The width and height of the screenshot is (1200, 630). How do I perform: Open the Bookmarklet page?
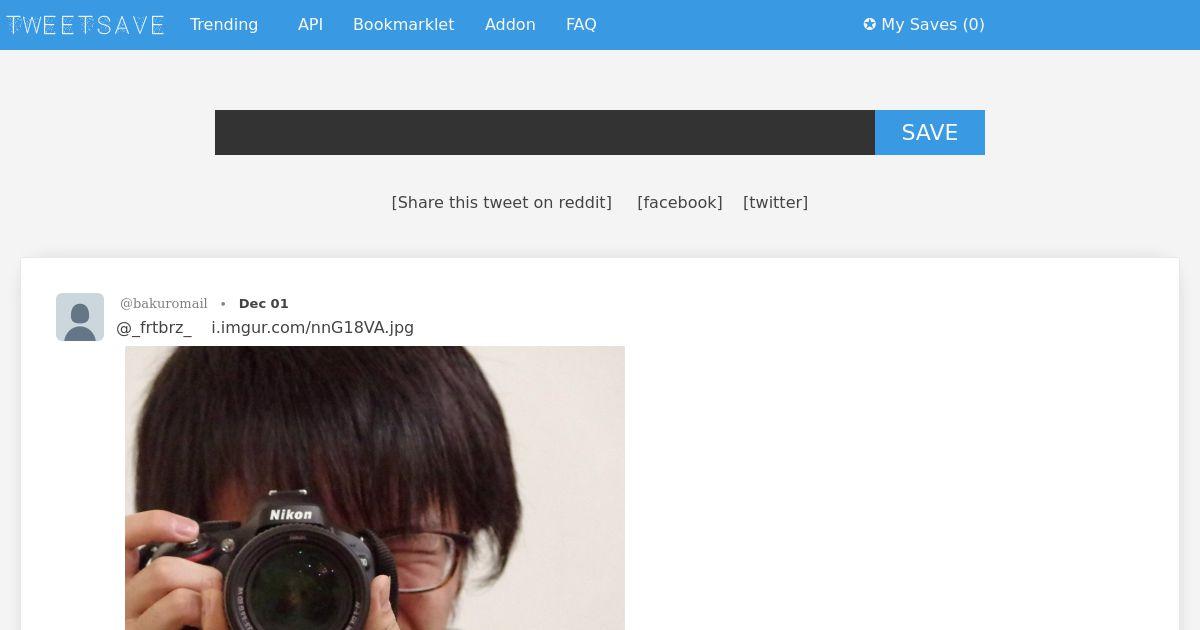click(403, 25)
